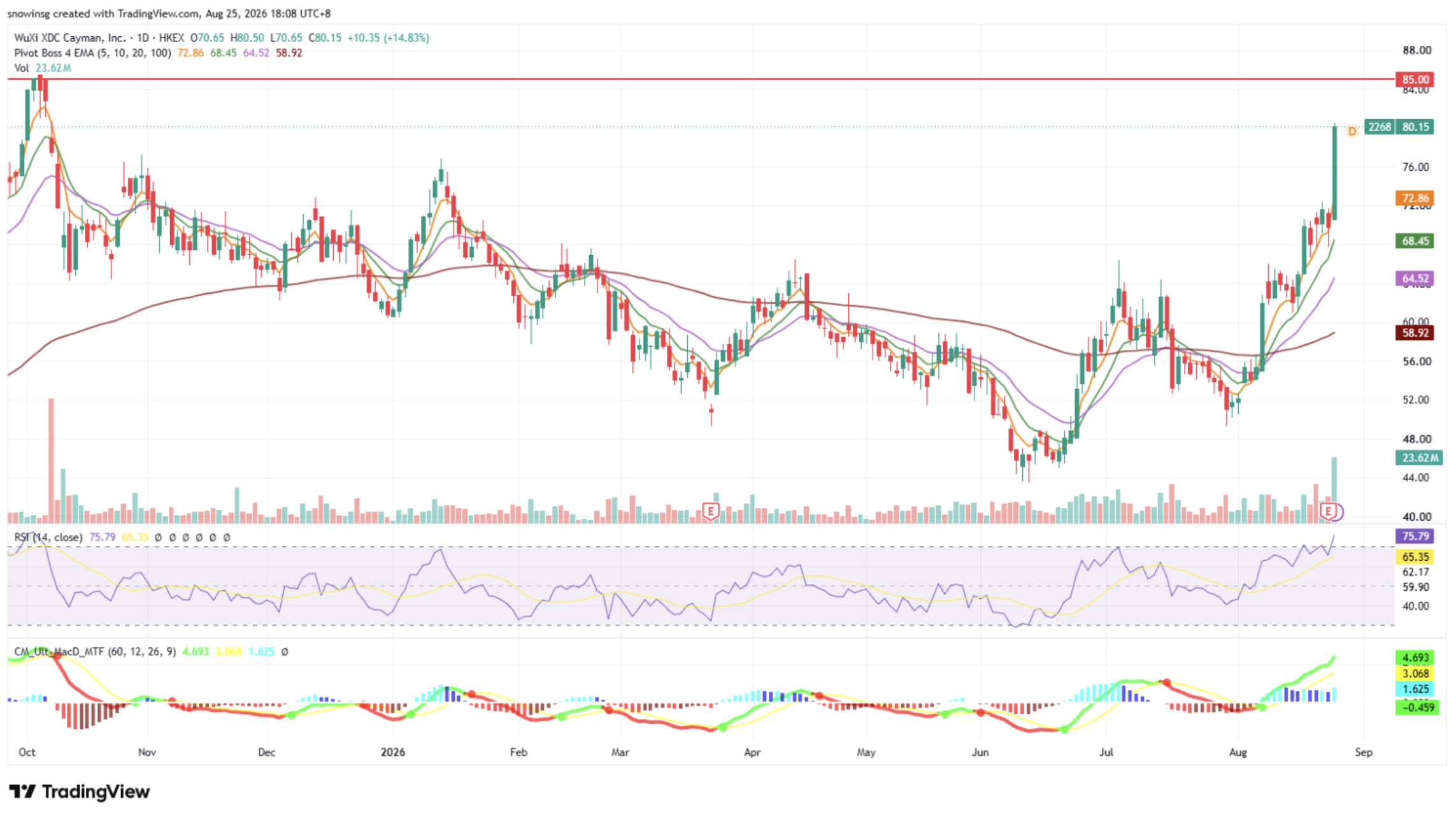
Task: Click the Vol 23.62M volume legend
Action: 43,68
